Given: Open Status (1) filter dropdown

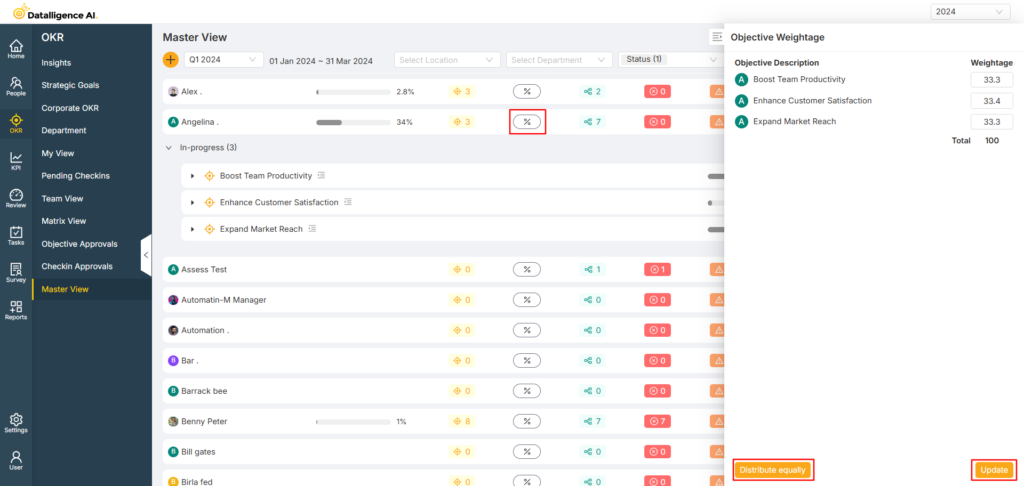Looking at the screenshot, I should pos(671,59).
